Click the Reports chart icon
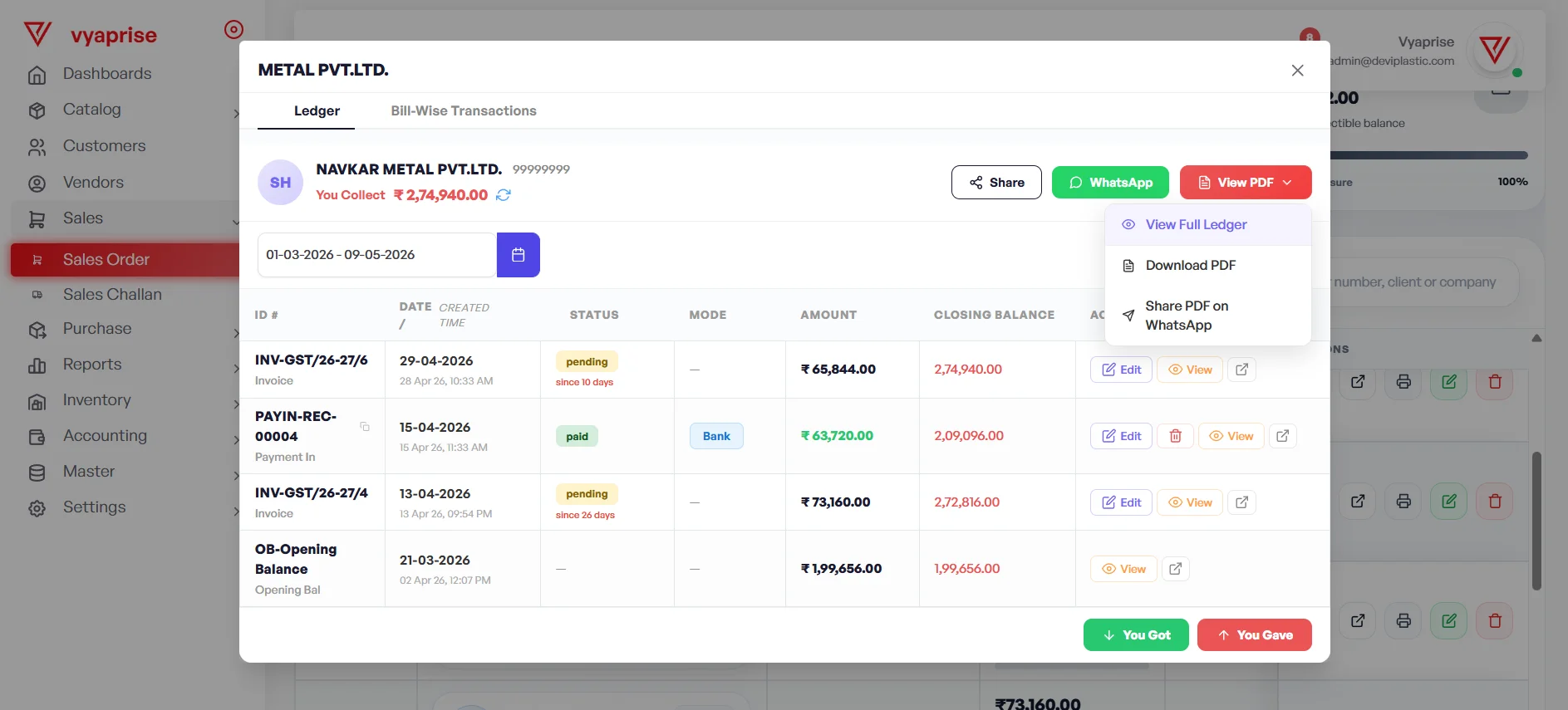This screenshot has width=1568, height=710. (x=37, y=365)
